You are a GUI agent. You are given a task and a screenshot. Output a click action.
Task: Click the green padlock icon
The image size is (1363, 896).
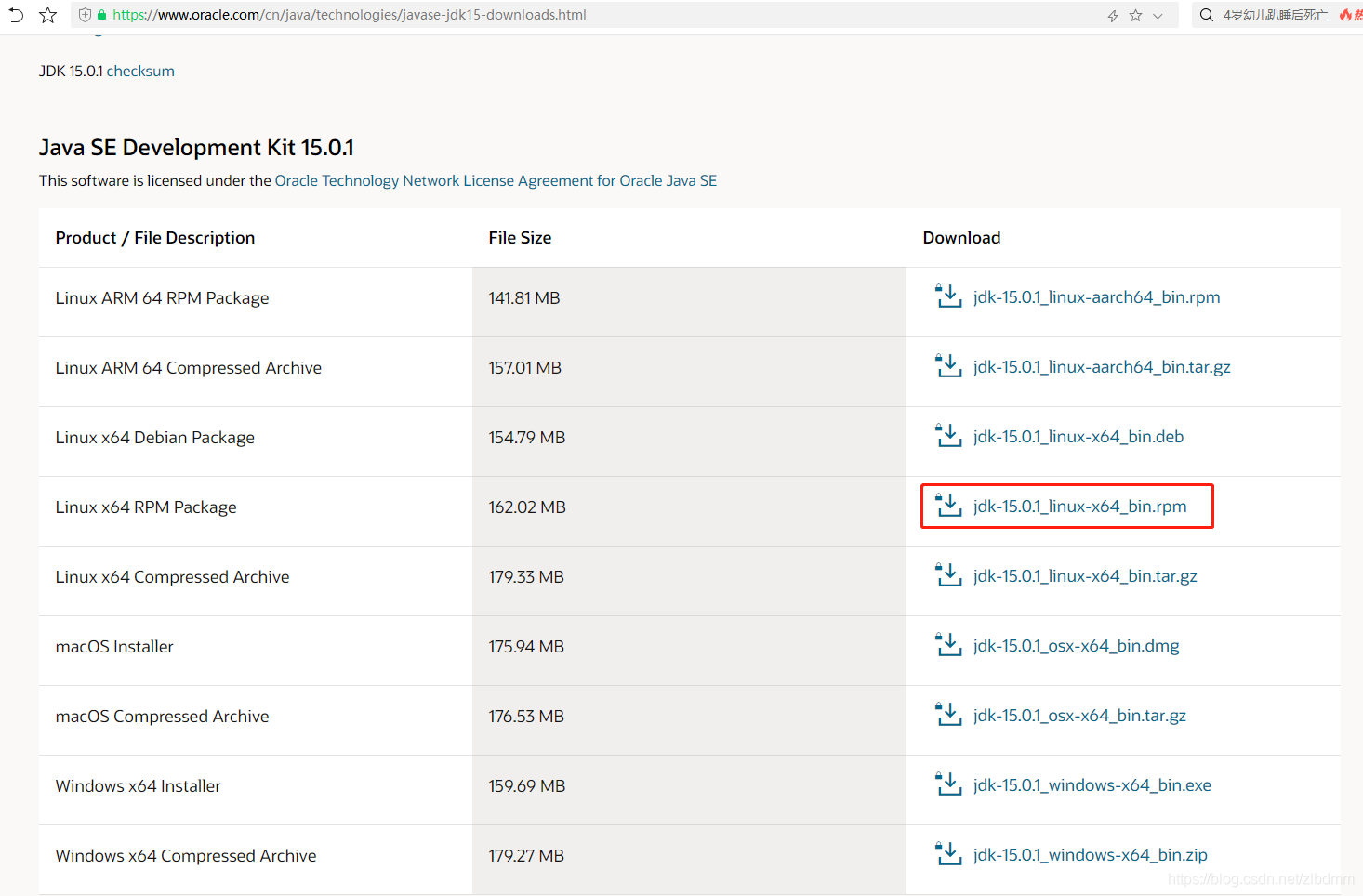click(x=102, y=15)
